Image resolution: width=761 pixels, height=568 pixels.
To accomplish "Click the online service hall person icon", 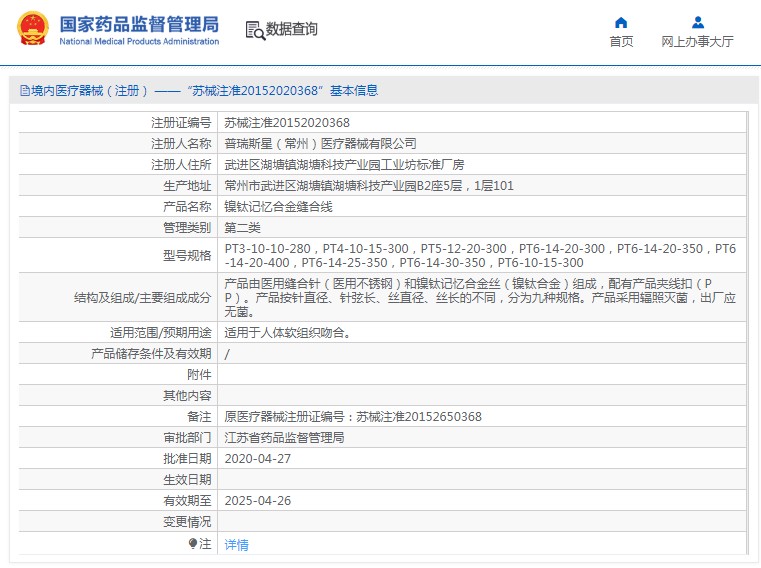I will pyautogui.click(x=697, y=22).
